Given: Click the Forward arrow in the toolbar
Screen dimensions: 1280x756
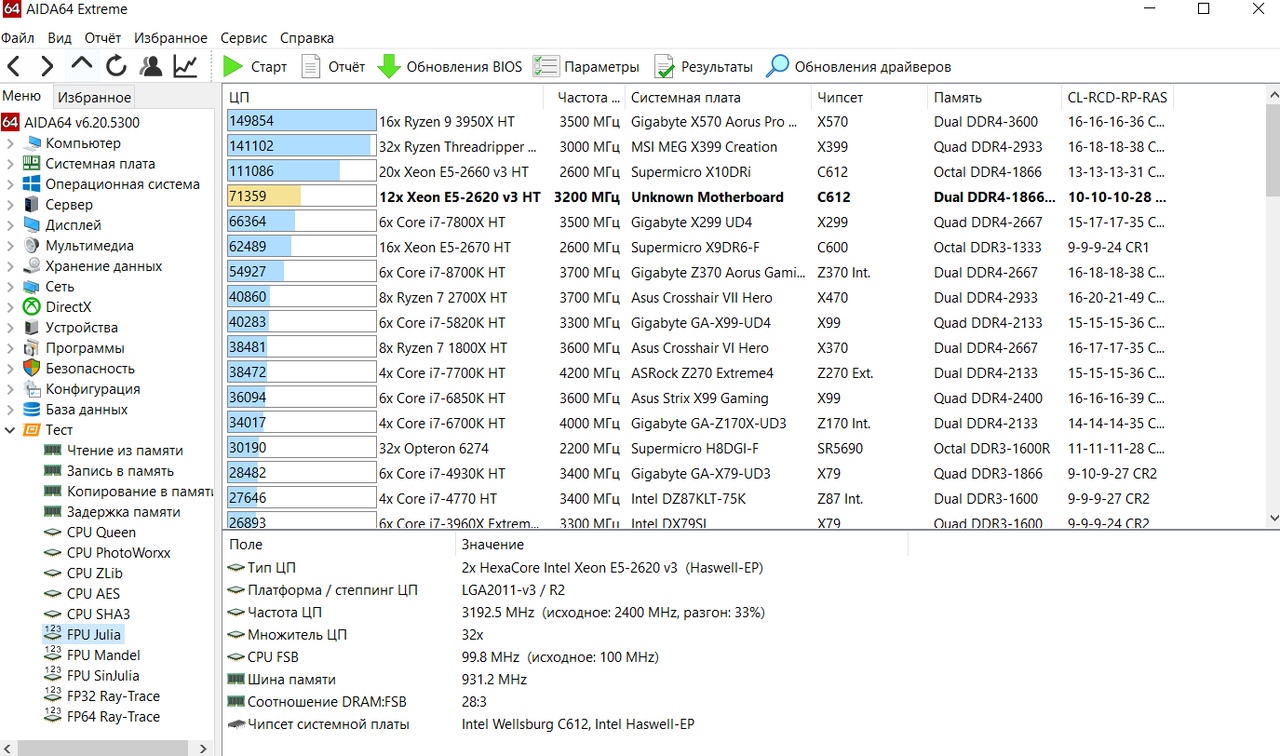Looking at the screenshot, I should coord(47,67).
